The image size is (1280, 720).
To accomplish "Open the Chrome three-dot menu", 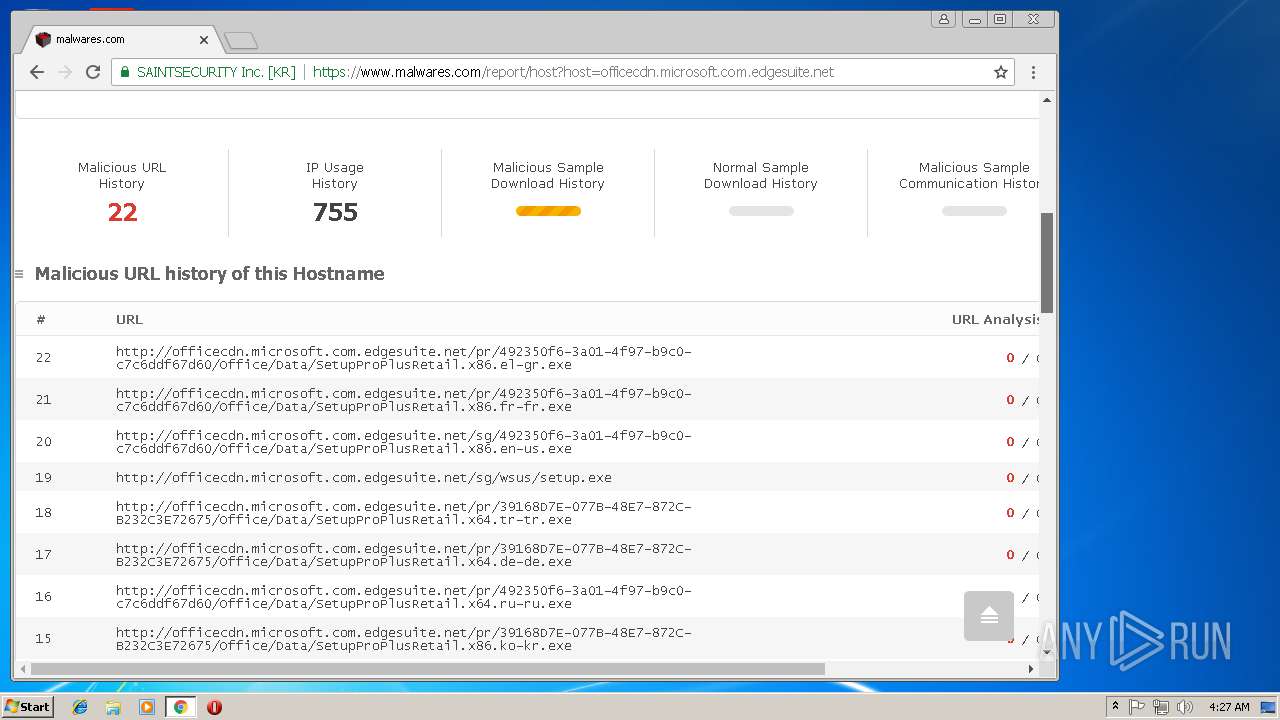I will [x=1033, y=72].
